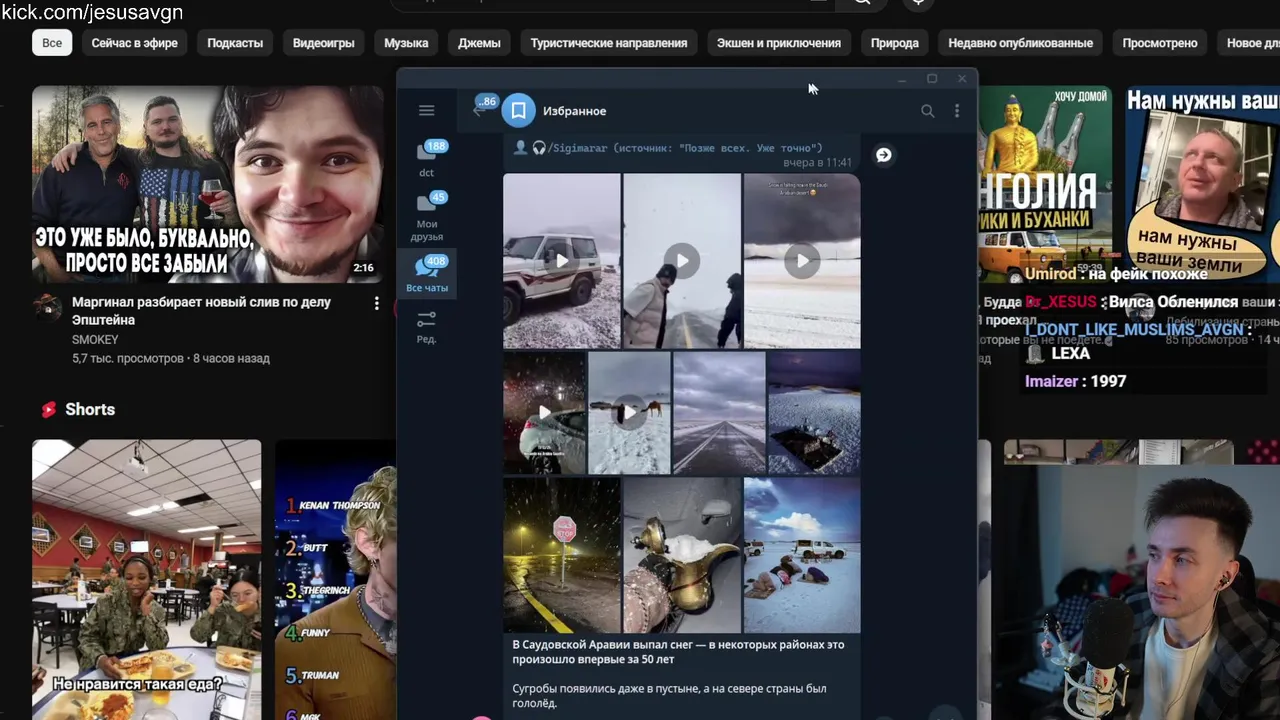Click the Sigimarar forwarded source line
Viewport: 1280px width, 720px height.
point(668,148)
